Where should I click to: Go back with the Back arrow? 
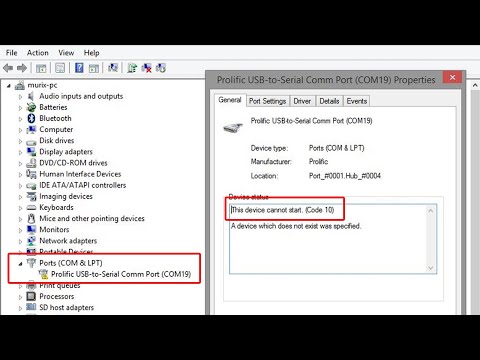(x=8, y=68)
